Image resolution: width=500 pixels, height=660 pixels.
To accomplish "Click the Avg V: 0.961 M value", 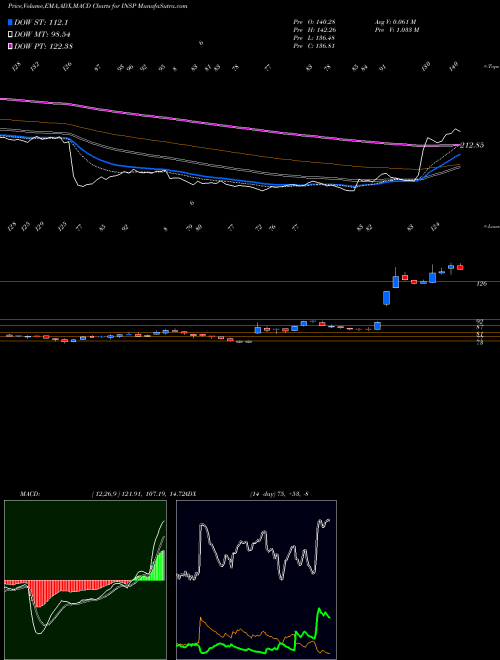I will tap(398, 21).
